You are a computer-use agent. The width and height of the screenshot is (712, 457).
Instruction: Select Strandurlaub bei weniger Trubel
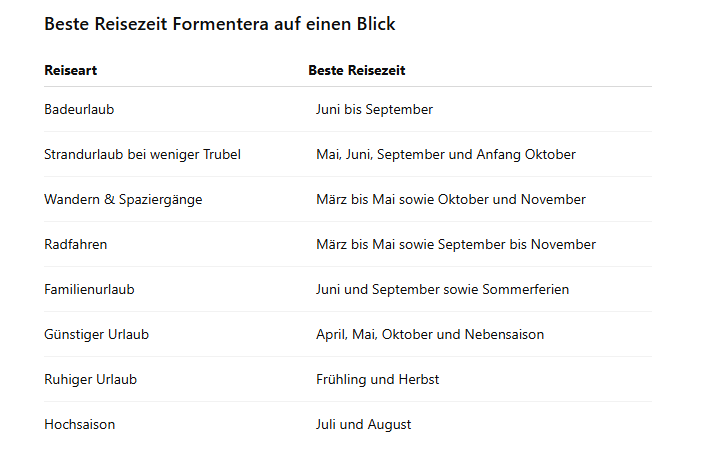(x=142, y=154)
